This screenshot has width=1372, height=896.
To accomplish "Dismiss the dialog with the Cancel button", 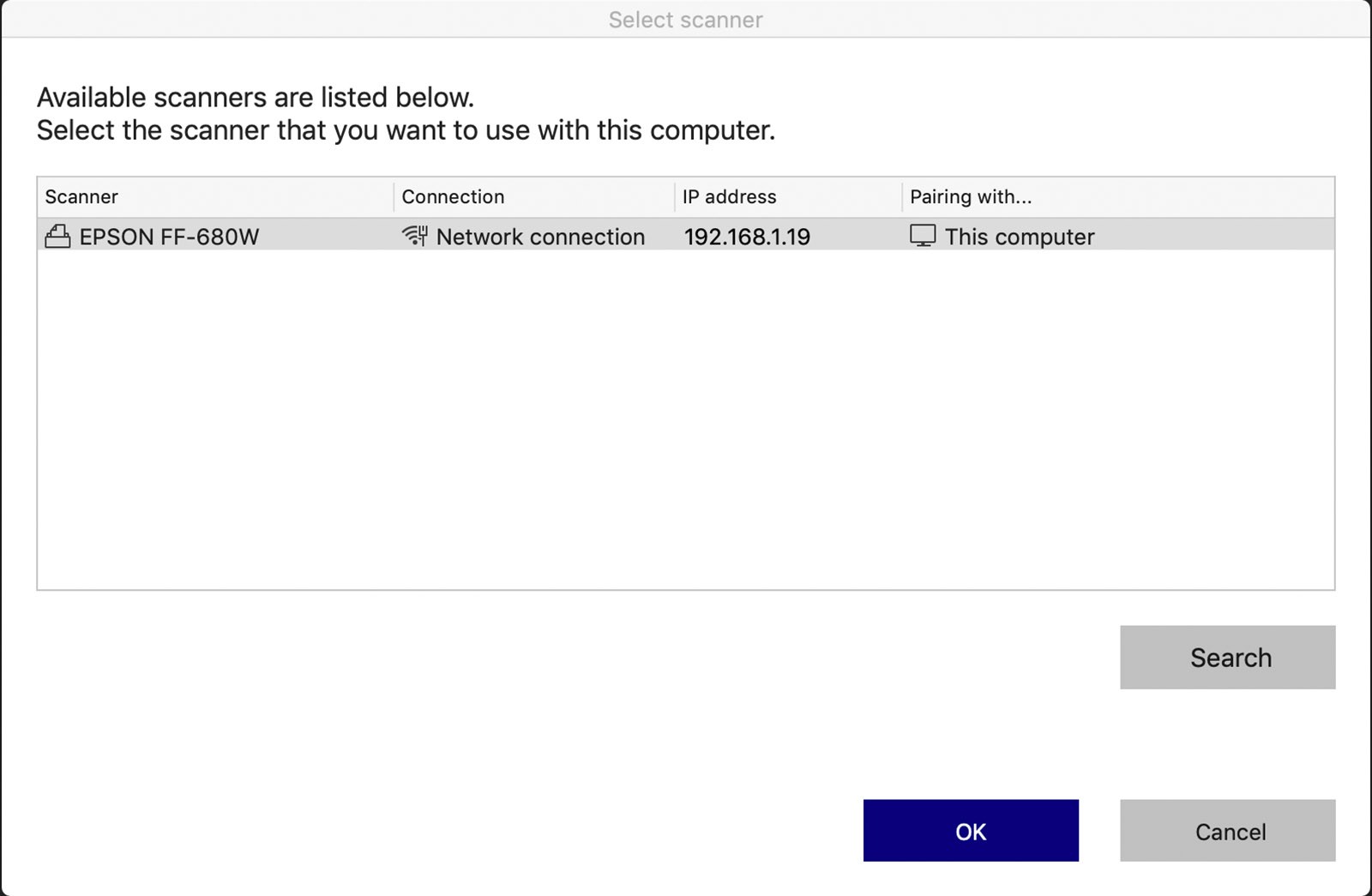I will tap(1227, 831).
